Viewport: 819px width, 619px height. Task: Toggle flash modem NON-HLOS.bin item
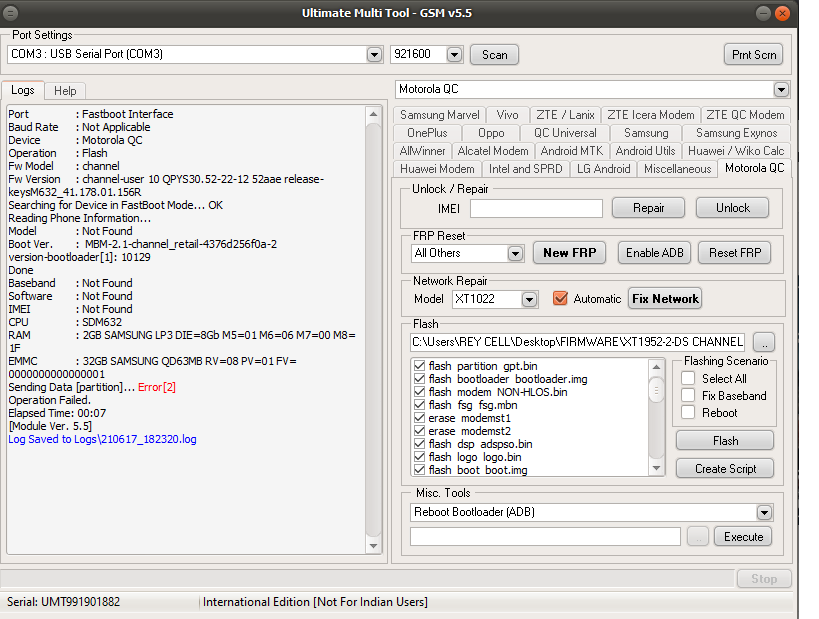pyautogui.click(x=419, y=392)
